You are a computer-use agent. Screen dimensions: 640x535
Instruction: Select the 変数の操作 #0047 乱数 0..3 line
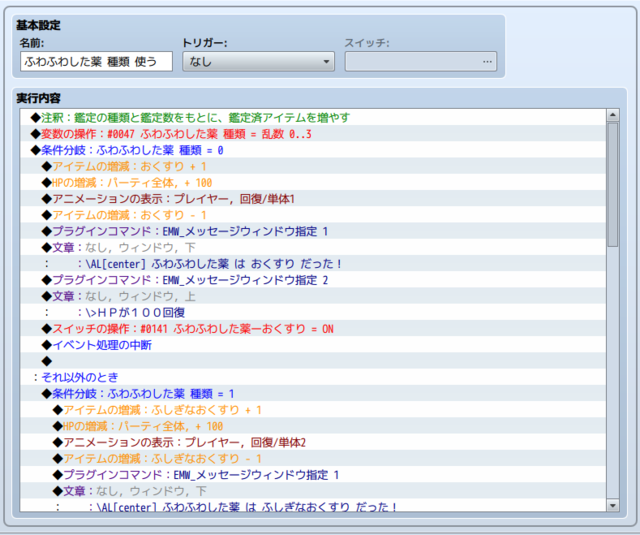[x=313, y=134]
